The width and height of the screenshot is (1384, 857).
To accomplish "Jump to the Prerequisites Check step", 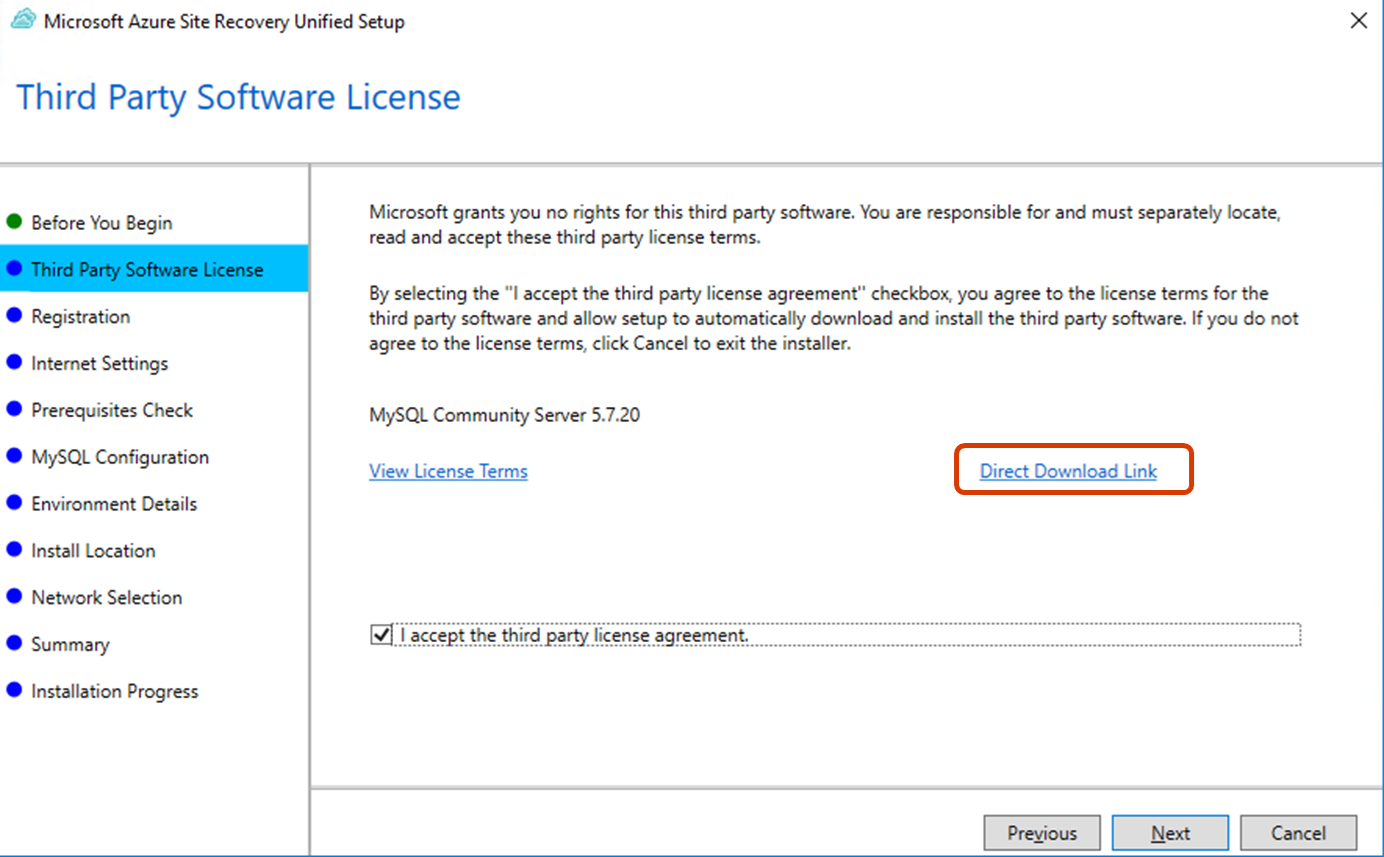I will coord(112,410).
